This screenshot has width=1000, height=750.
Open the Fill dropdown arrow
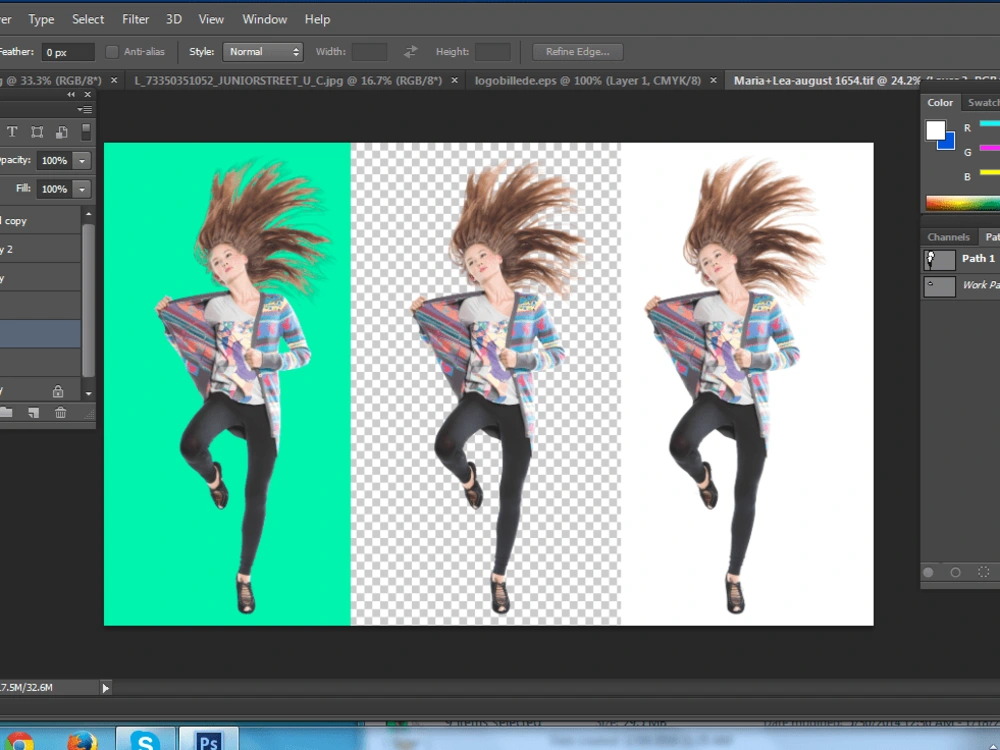tap(82, 189)
